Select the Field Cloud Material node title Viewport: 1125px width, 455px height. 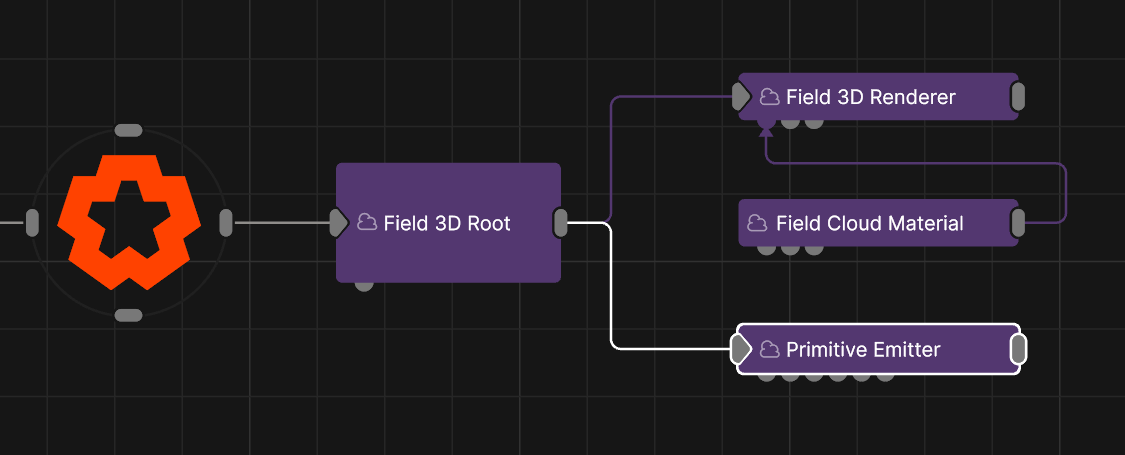pyautogui.click(x=869, y=223)
